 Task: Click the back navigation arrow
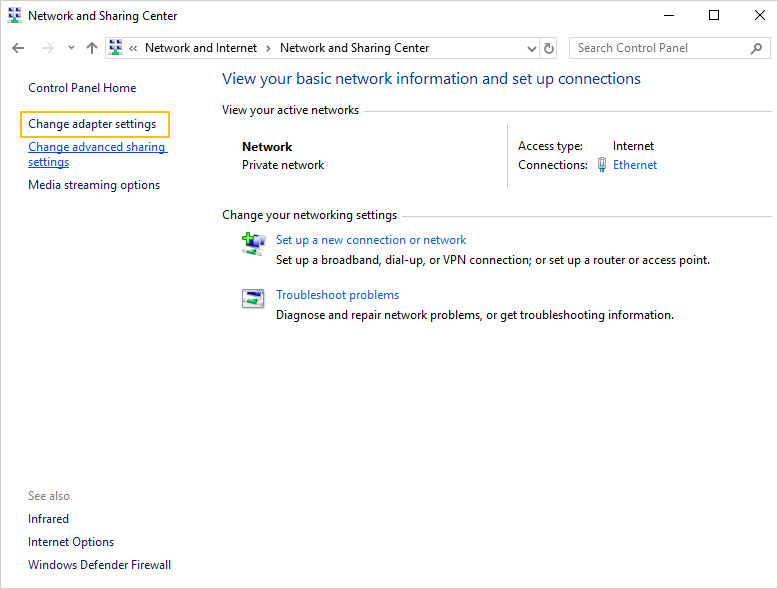(x=18, y=48)
